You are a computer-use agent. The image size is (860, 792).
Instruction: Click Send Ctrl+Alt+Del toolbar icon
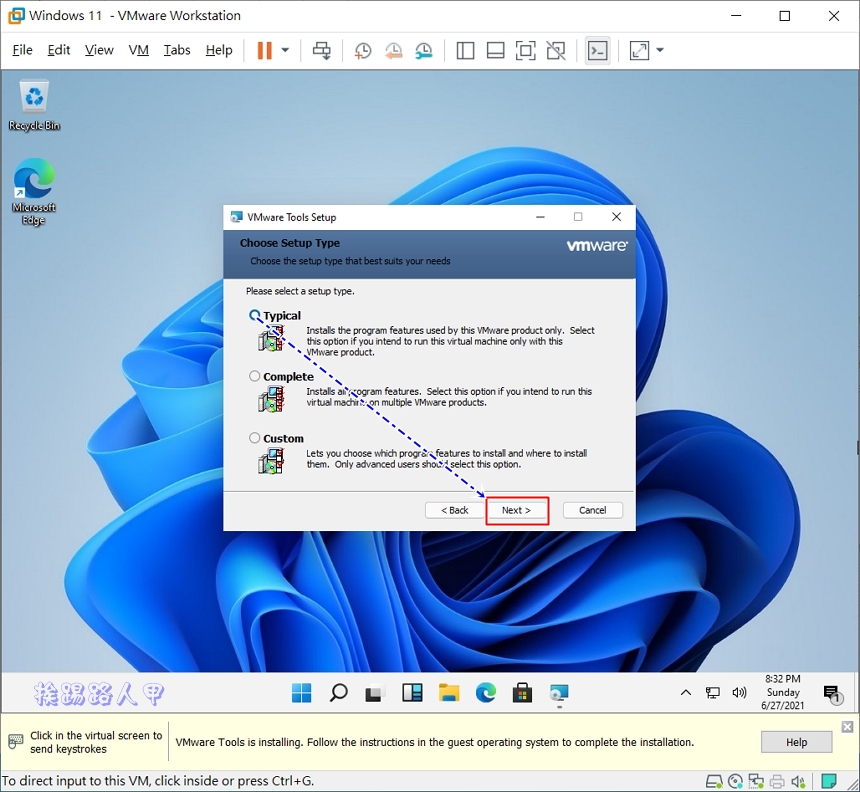322,50
